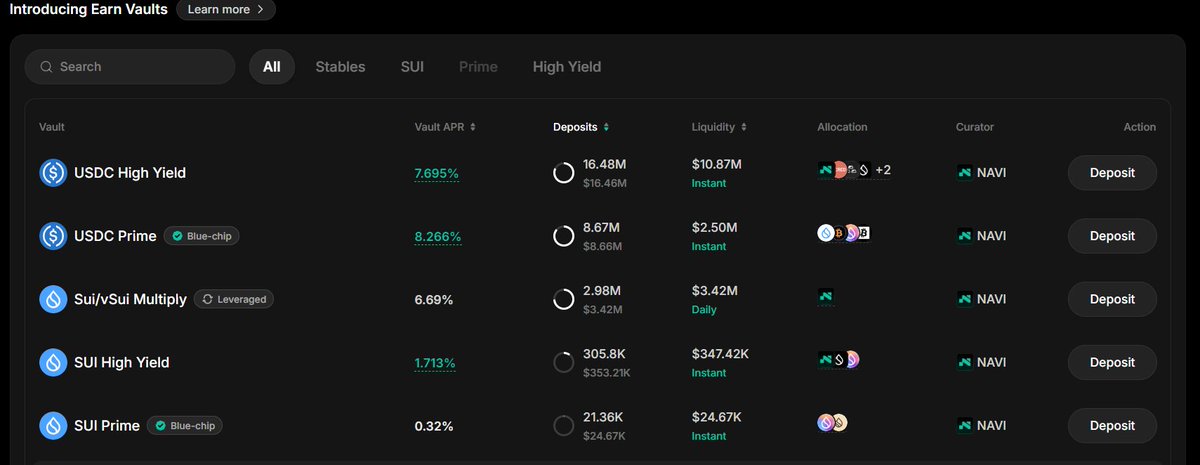The width and height of the screenshot is (1200, 465).
Task: Click the 8.266% APR value
Action: [x=438, y=236]
